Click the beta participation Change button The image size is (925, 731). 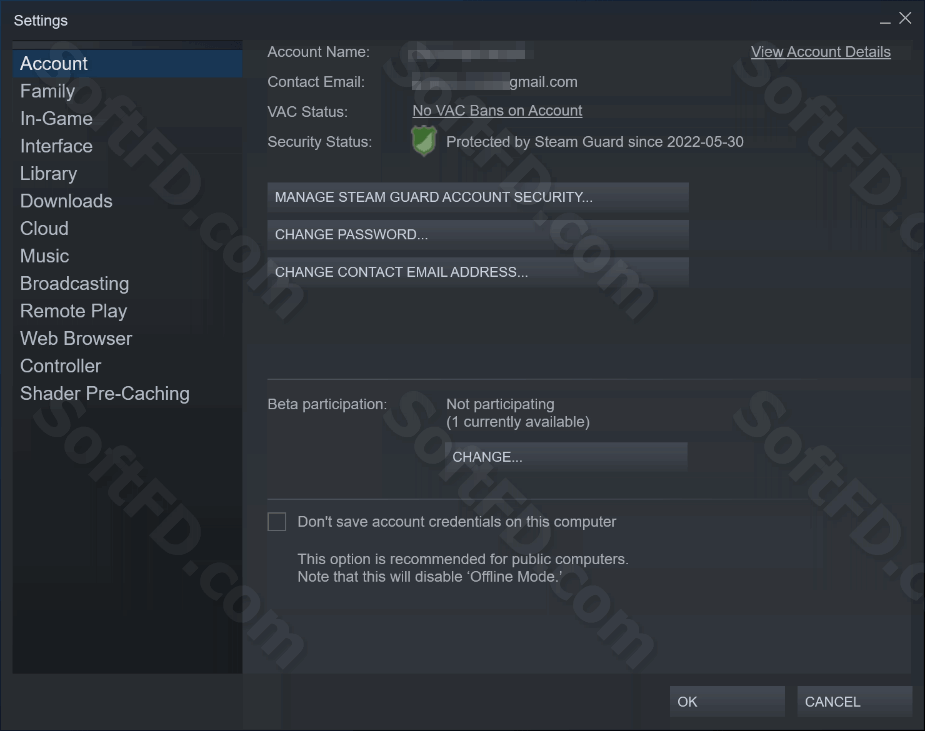pyautogui.click(x=566, y=457)
